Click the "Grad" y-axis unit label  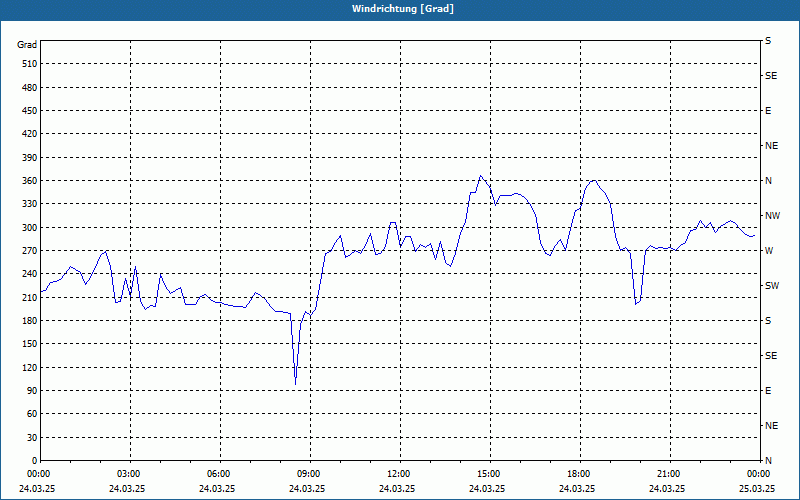[x=27, y=45]
